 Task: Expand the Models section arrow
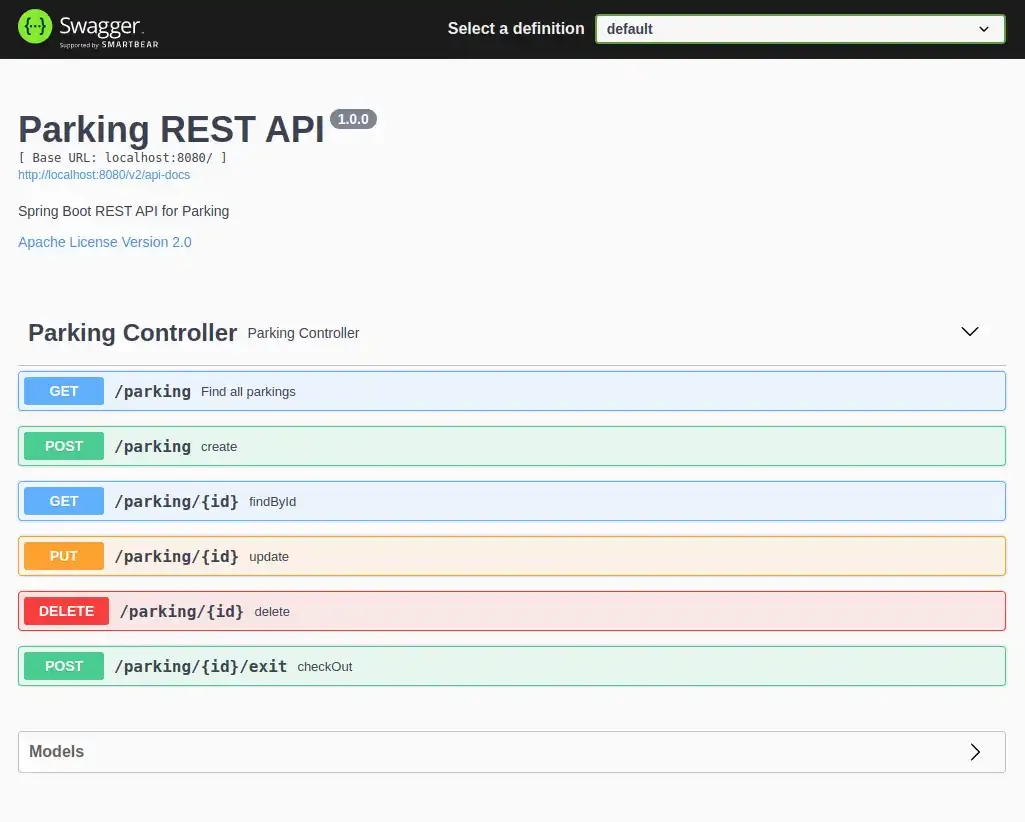click(x=975, y=752)
